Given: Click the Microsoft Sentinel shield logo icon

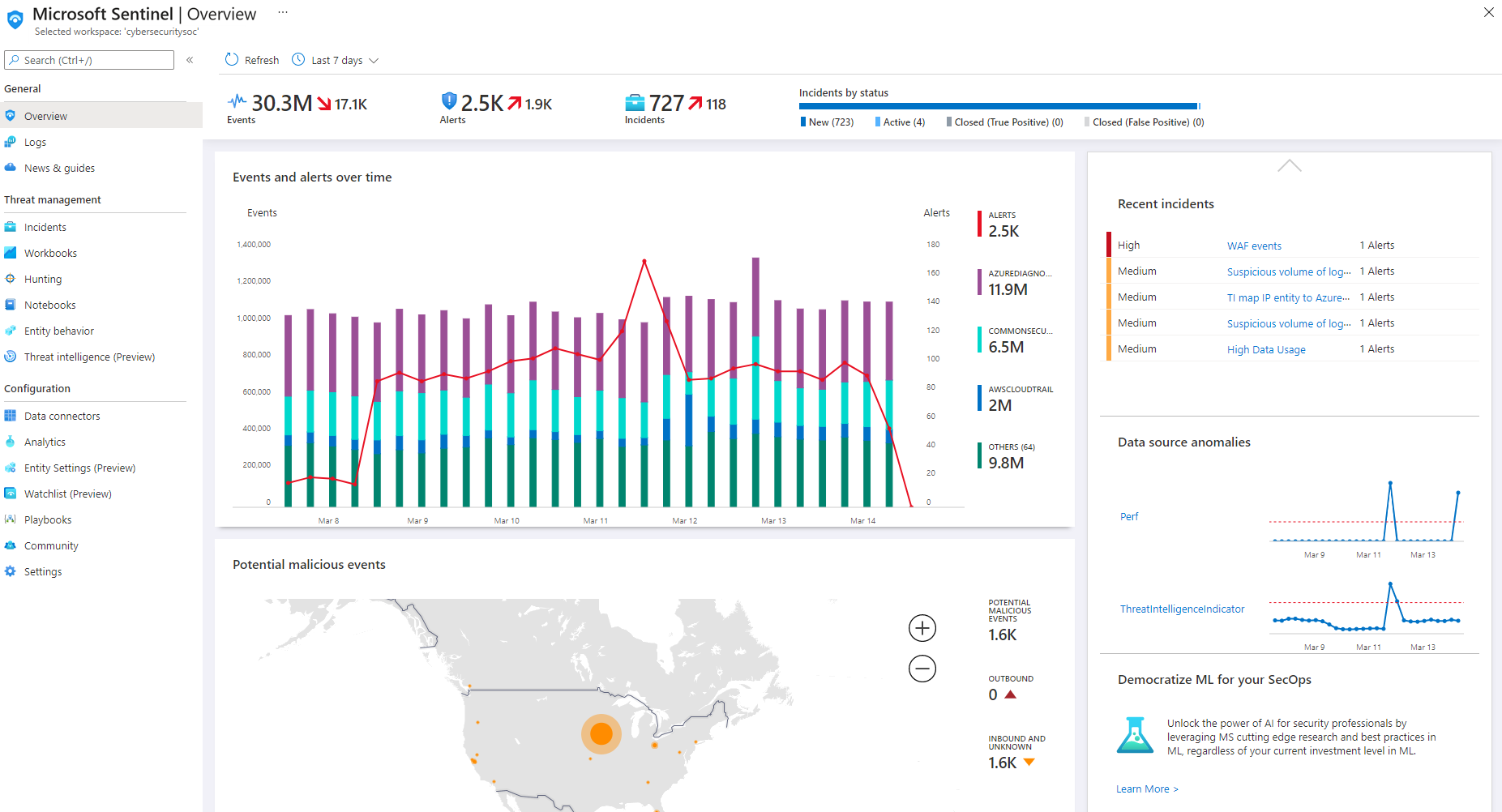Looking at the screenshot, I should (15, 19).
